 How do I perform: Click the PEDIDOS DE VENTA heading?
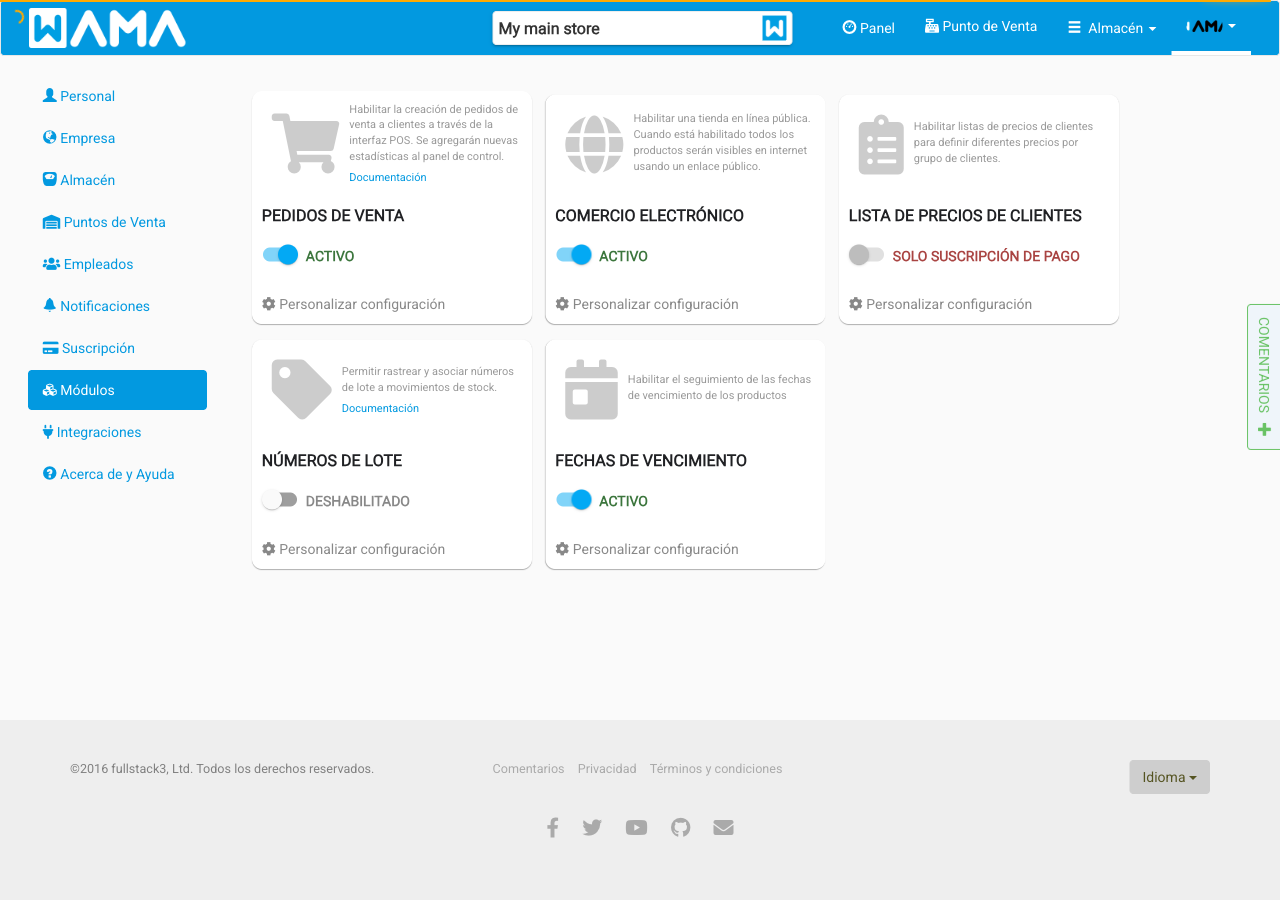click(333, 216)
